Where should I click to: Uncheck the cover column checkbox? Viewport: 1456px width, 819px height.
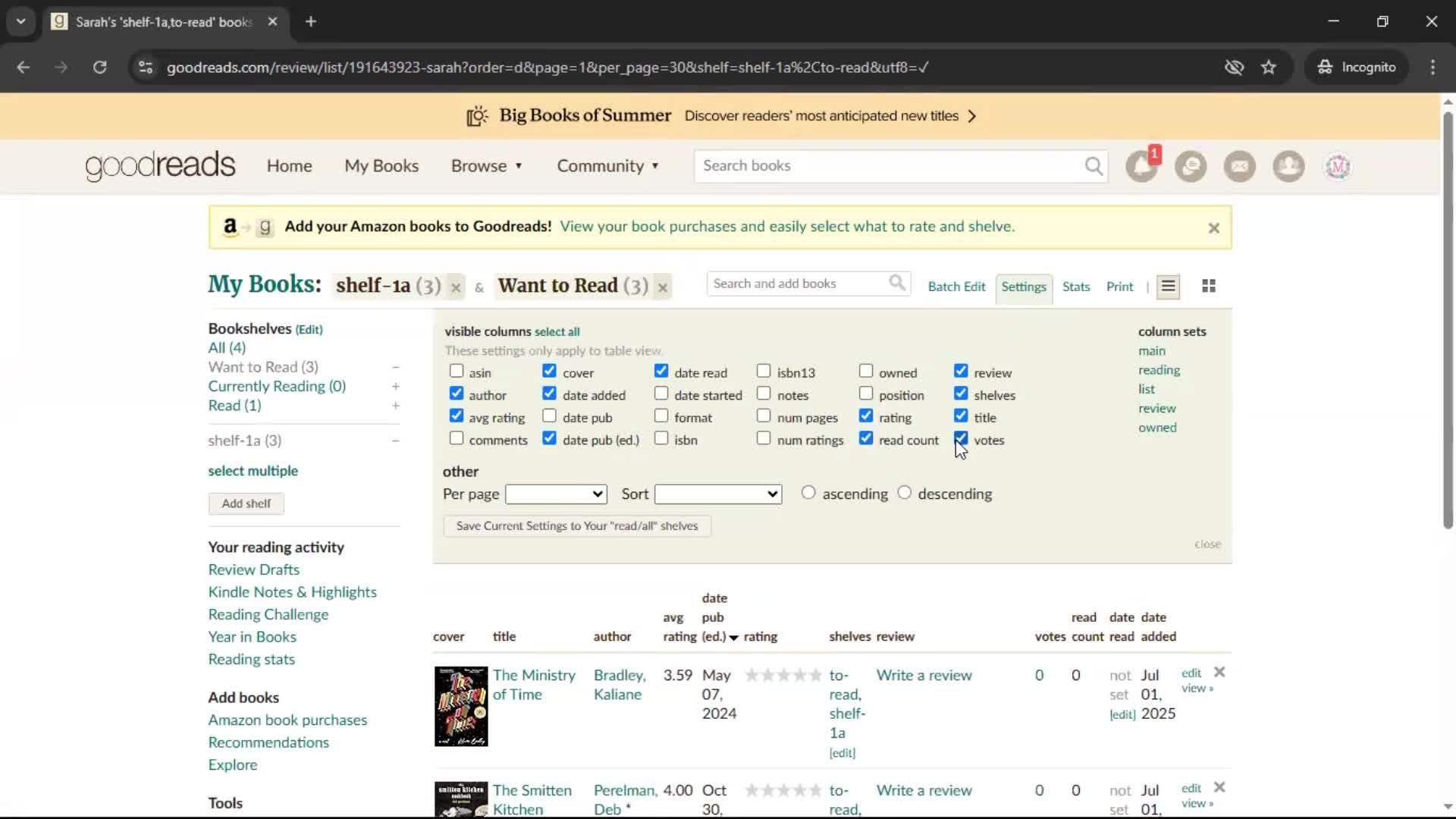[x=550, y=372]
